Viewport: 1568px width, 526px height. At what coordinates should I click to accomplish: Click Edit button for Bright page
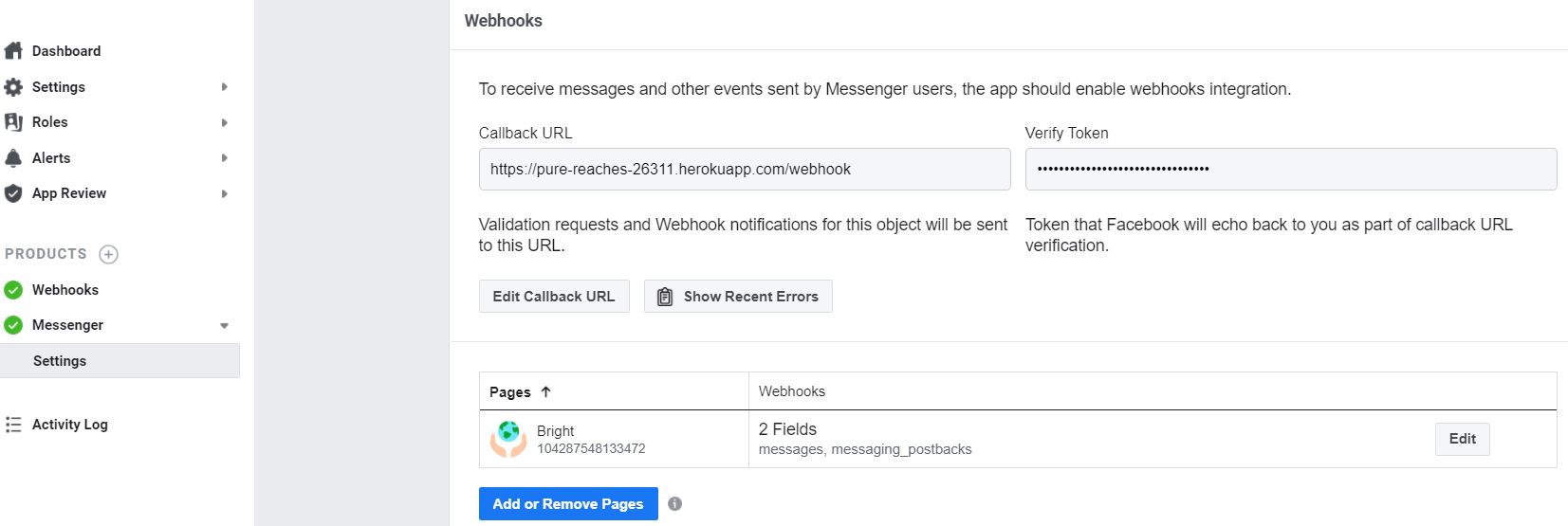1462,439
